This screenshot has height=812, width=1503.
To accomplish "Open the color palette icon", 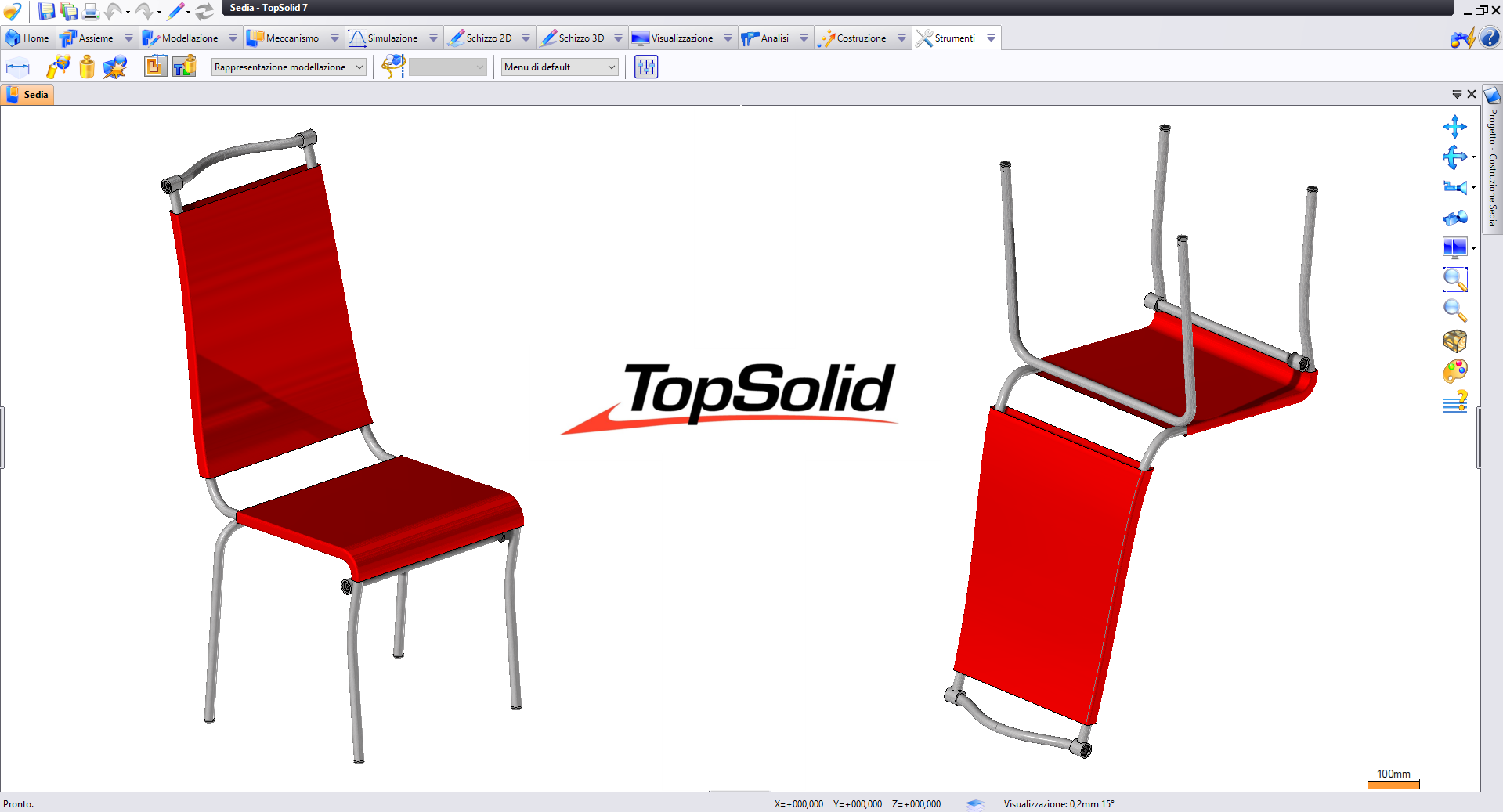I will pyautogui.click(x=1454, y=371).
